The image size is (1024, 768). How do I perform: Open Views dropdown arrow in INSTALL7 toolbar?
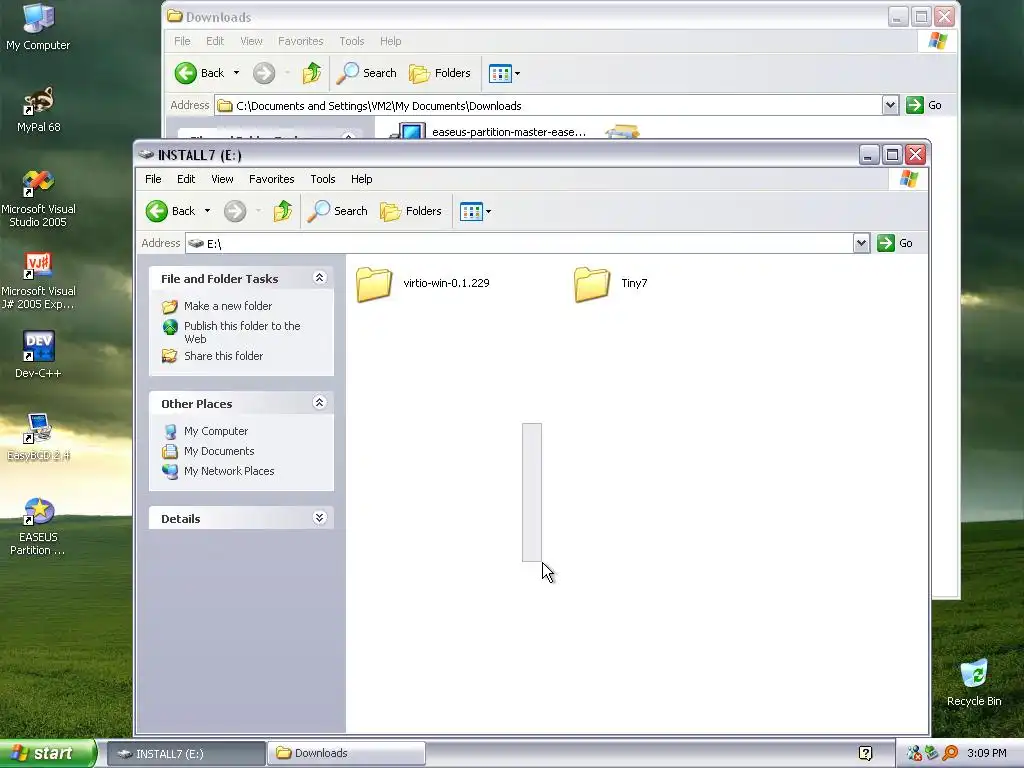(488, 212)
